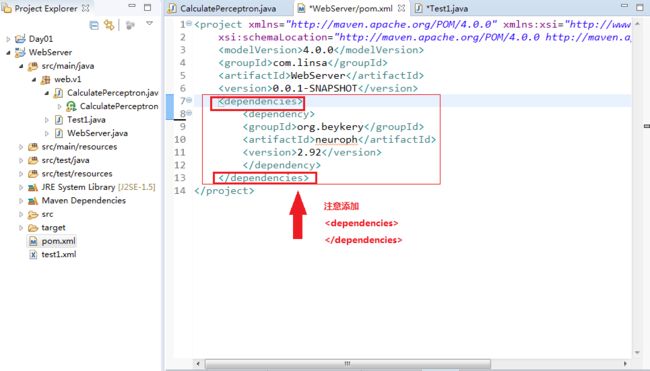Select the pom.xml file label
The image size is (650, 371).
(x=58, y=241)
